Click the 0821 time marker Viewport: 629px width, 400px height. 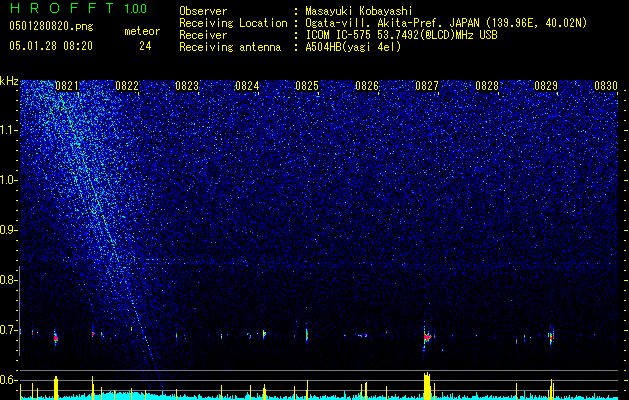(x=67, y=86)
